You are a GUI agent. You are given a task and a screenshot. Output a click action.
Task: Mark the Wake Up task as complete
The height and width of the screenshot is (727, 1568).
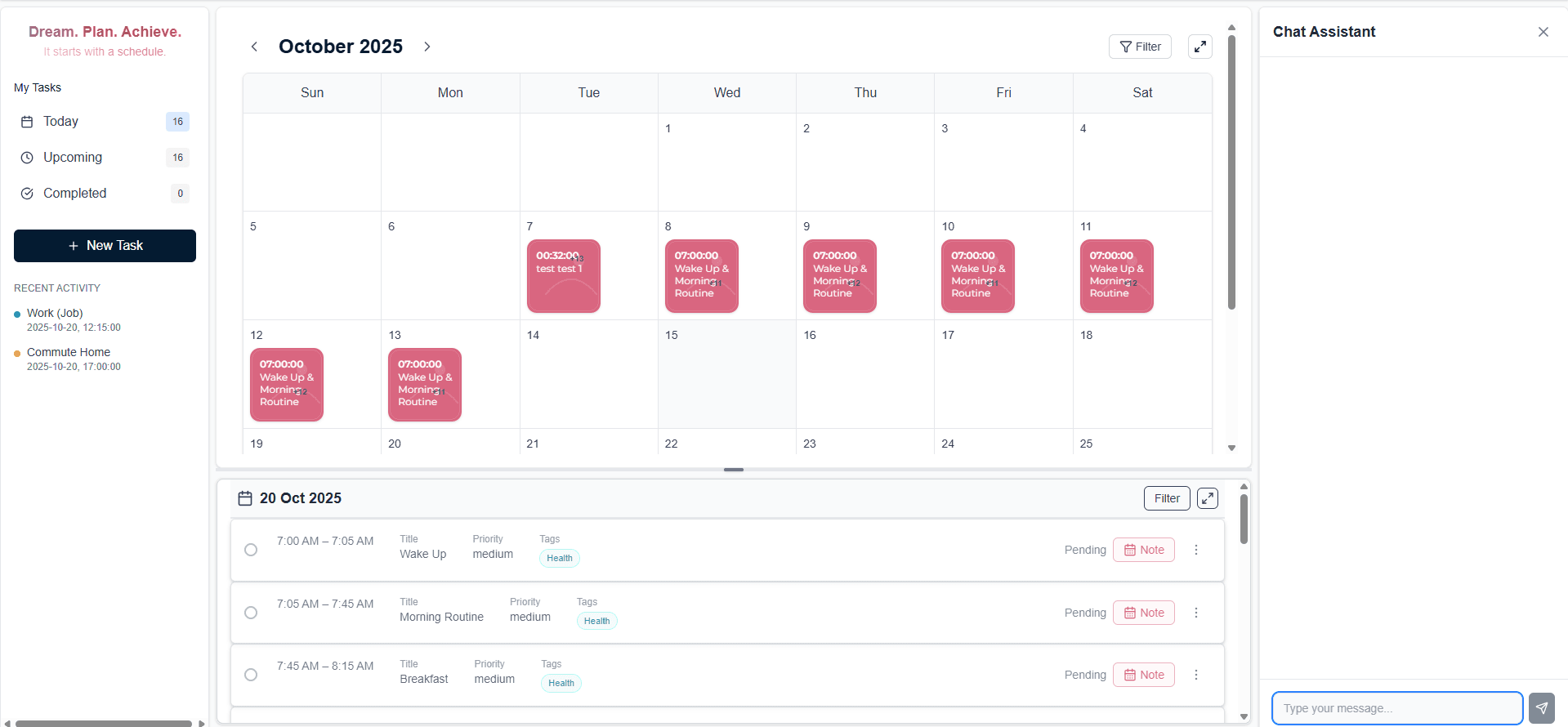point(251,550)
